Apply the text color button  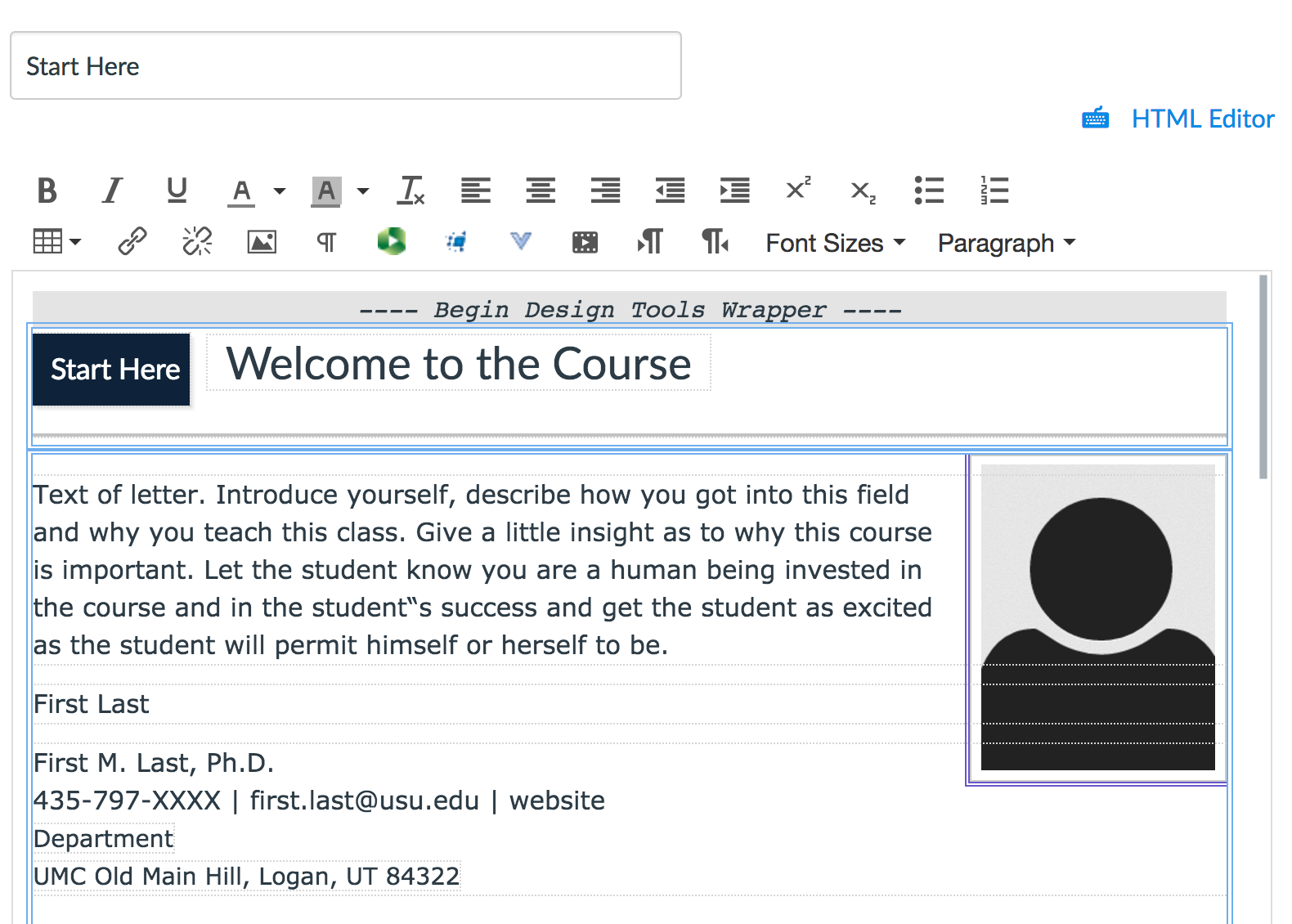(x=241, y=191)
